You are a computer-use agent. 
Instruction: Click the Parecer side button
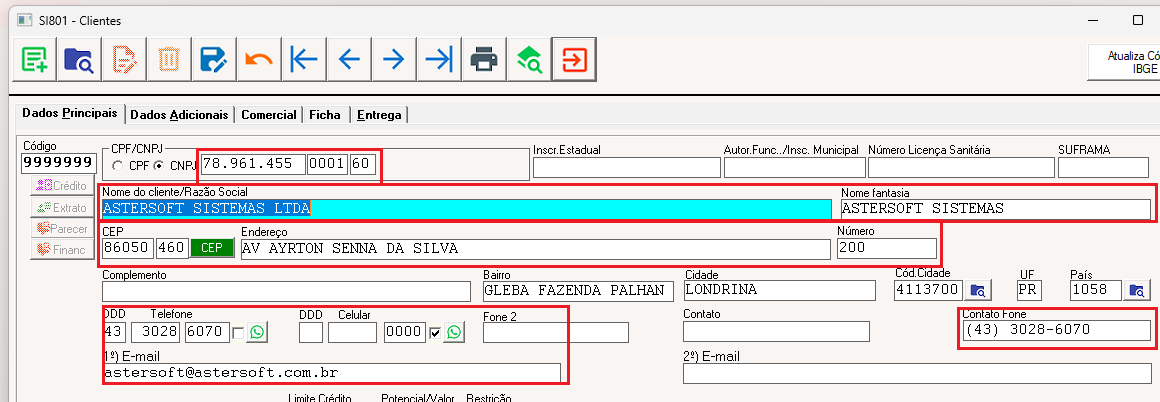pyautogui.click(x=62, y=229)
